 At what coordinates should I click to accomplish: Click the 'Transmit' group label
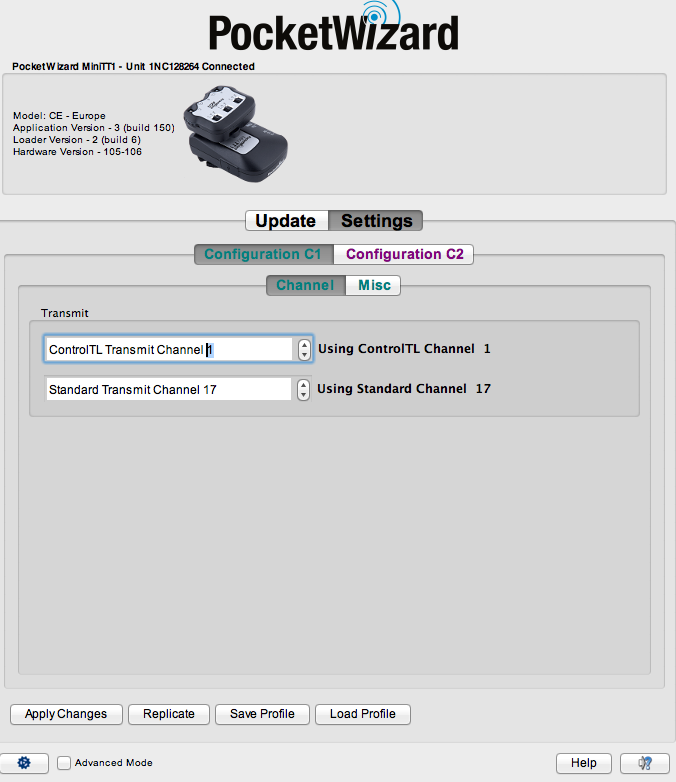click(64, 313)
